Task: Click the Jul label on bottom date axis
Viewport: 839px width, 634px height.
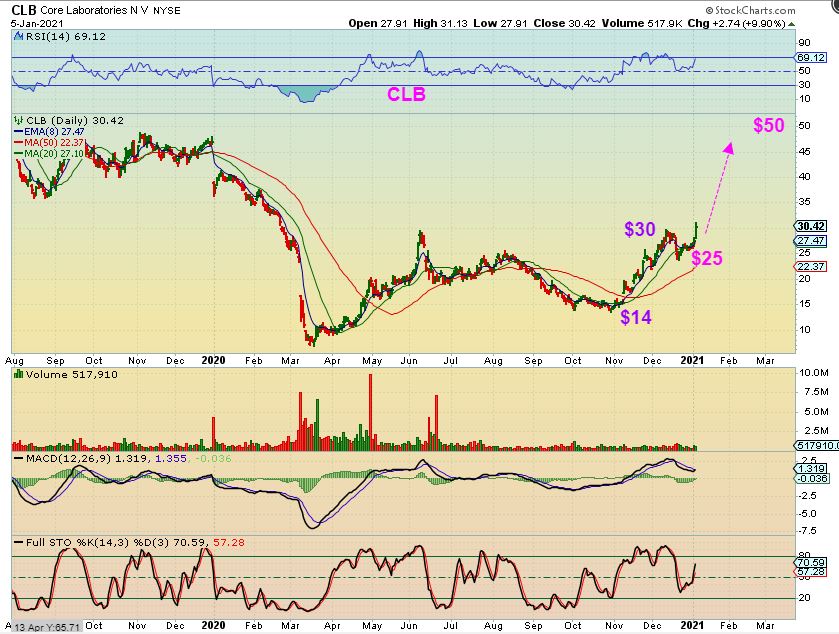Action: point(451,625)
